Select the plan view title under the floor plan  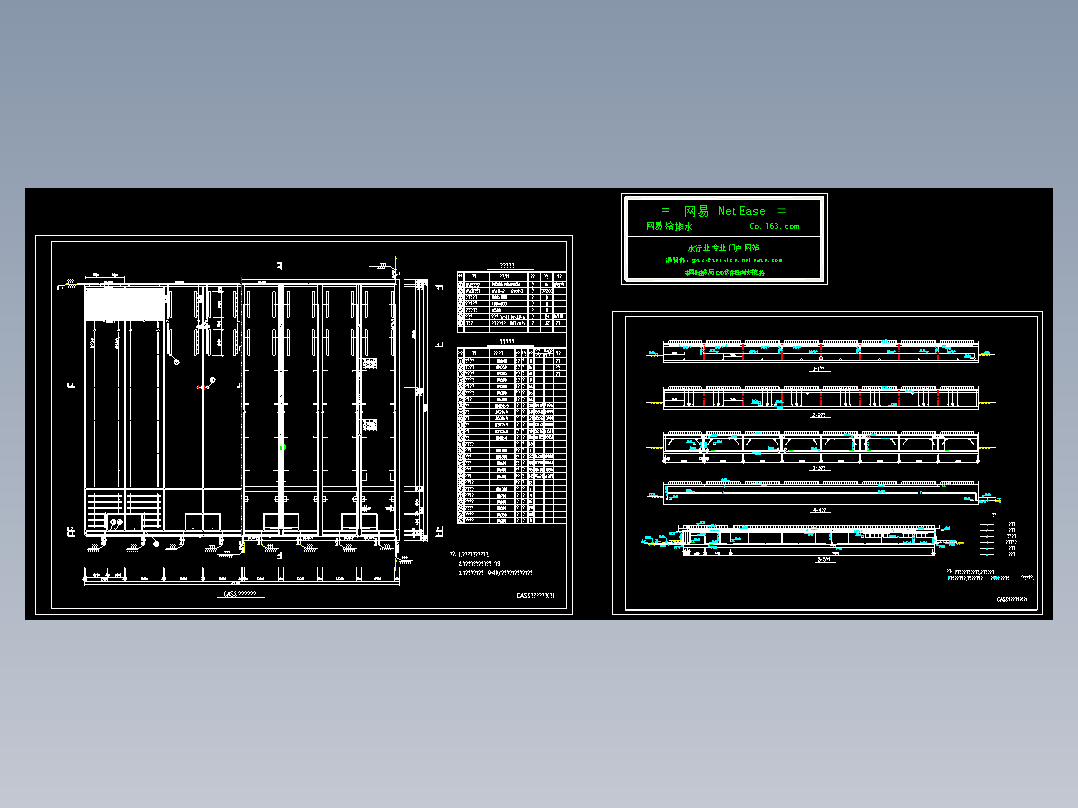[x=241, y=593]
